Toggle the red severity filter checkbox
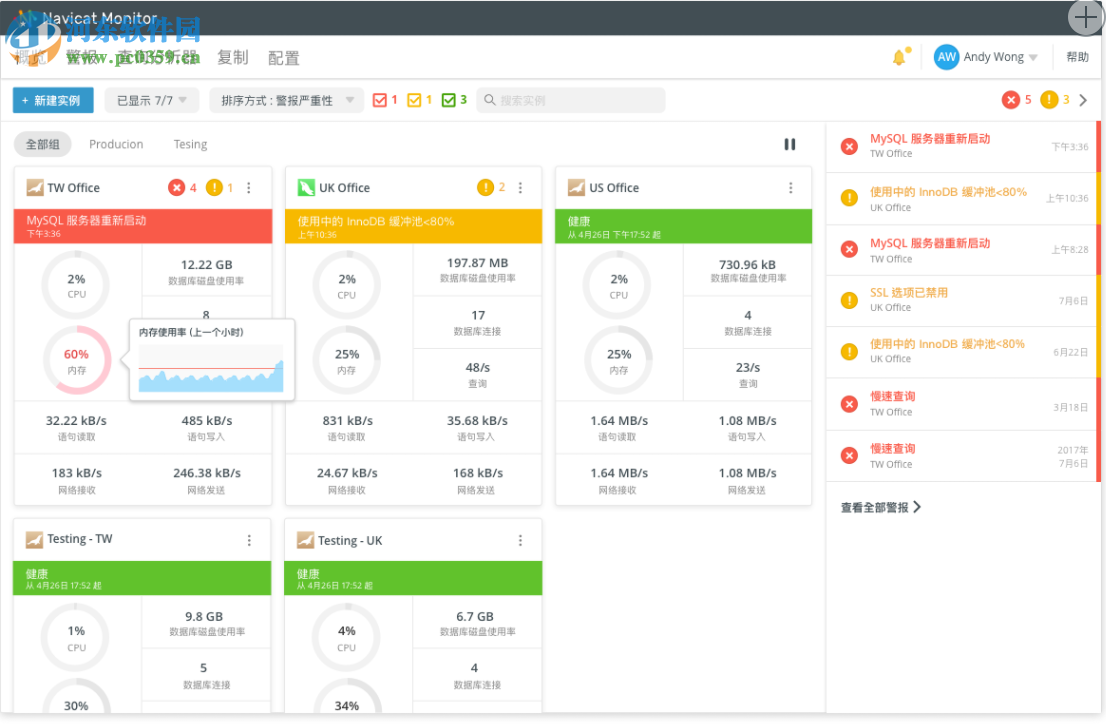The width and height of the screenshot is (1106, 724). [379, 100]
